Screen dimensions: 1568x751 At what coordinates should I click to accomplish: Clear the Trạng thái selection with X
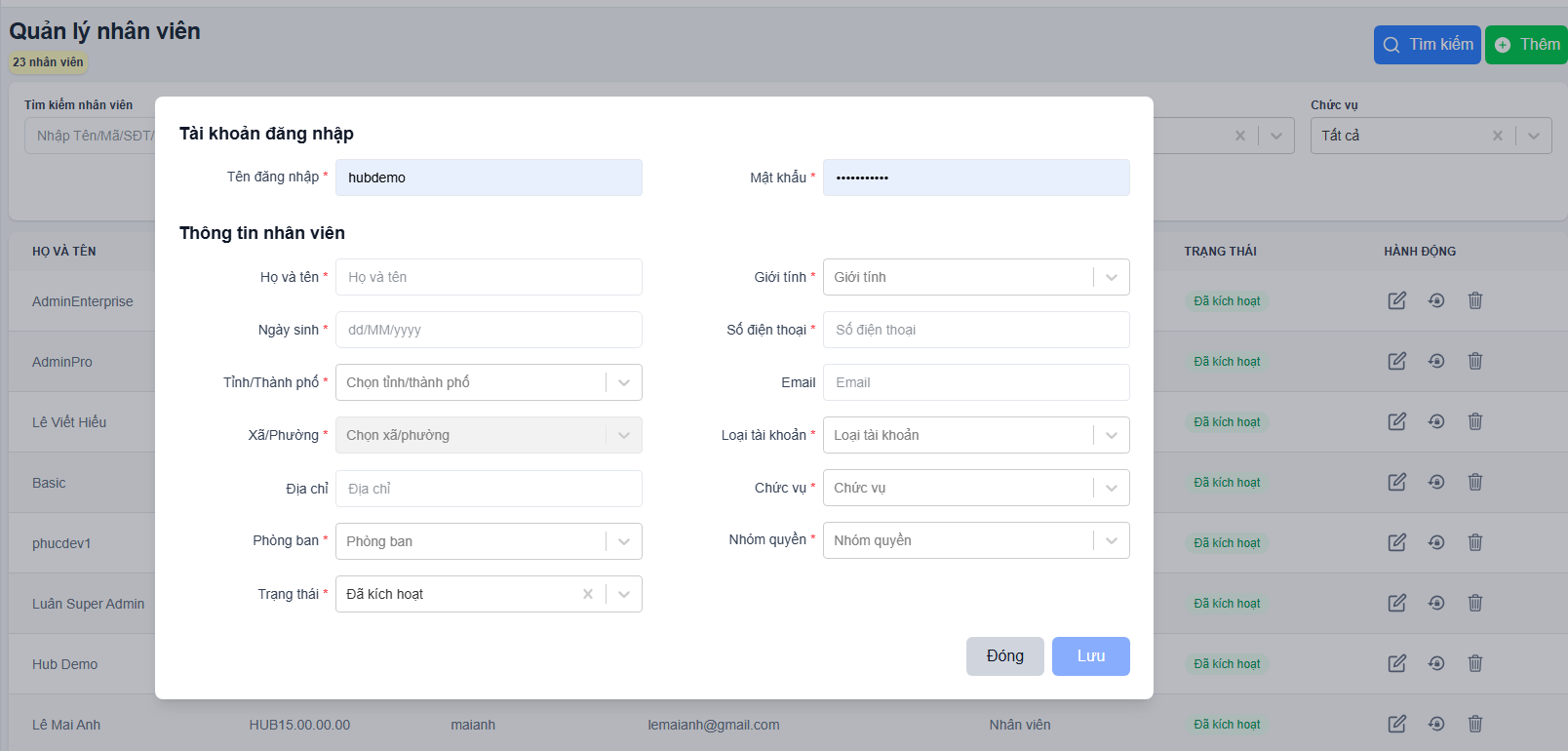click(588, 594)
